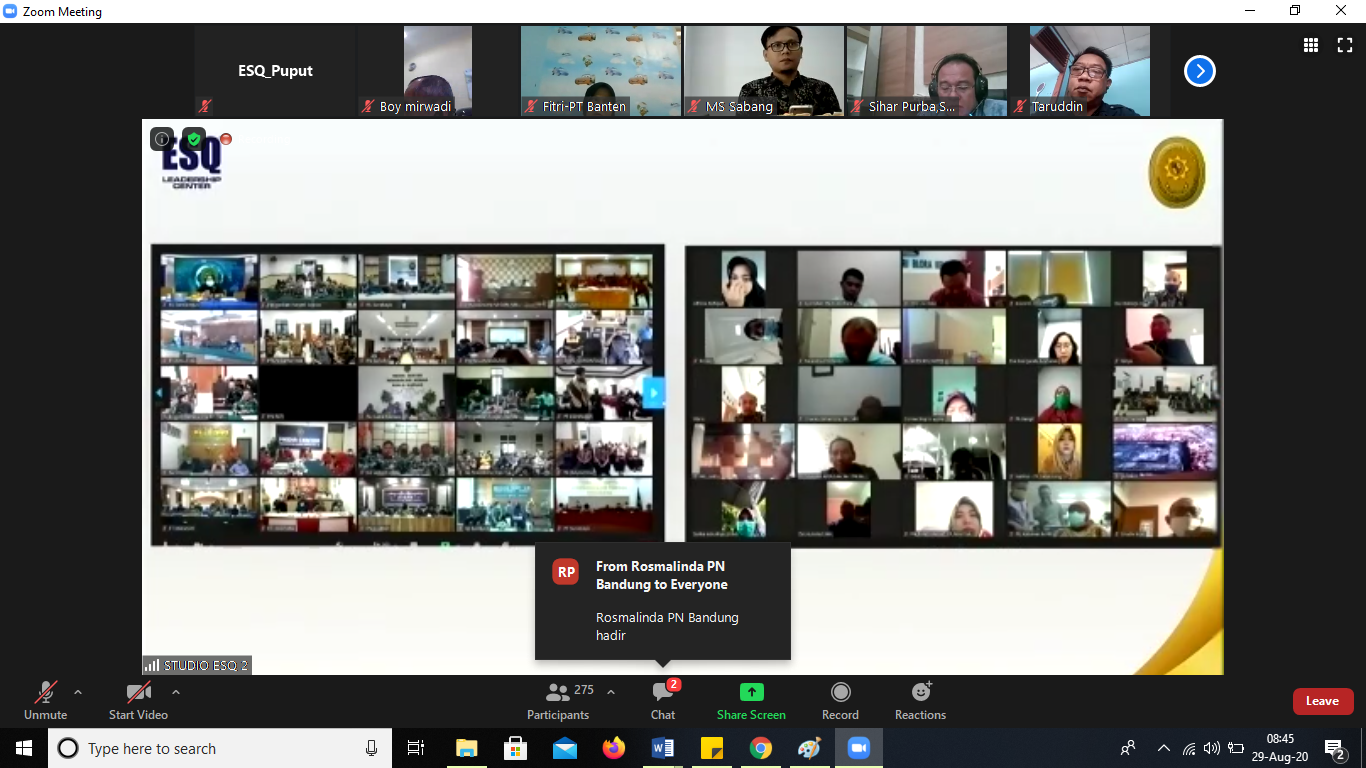This screenshot has width=1366, height=768.
Task: Click the green encryption shield icon
Action: [x=194, y=140]
